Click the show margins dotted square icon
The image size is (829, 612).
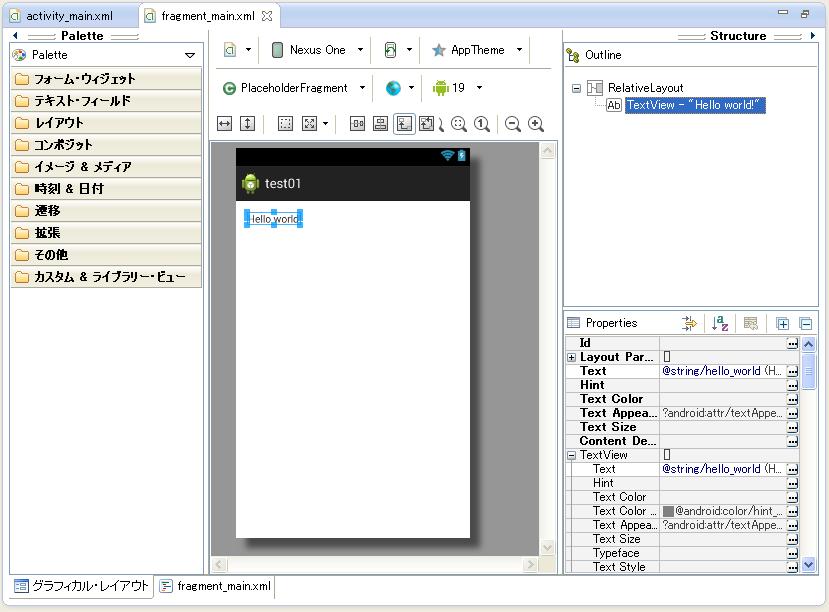(285, 124)
